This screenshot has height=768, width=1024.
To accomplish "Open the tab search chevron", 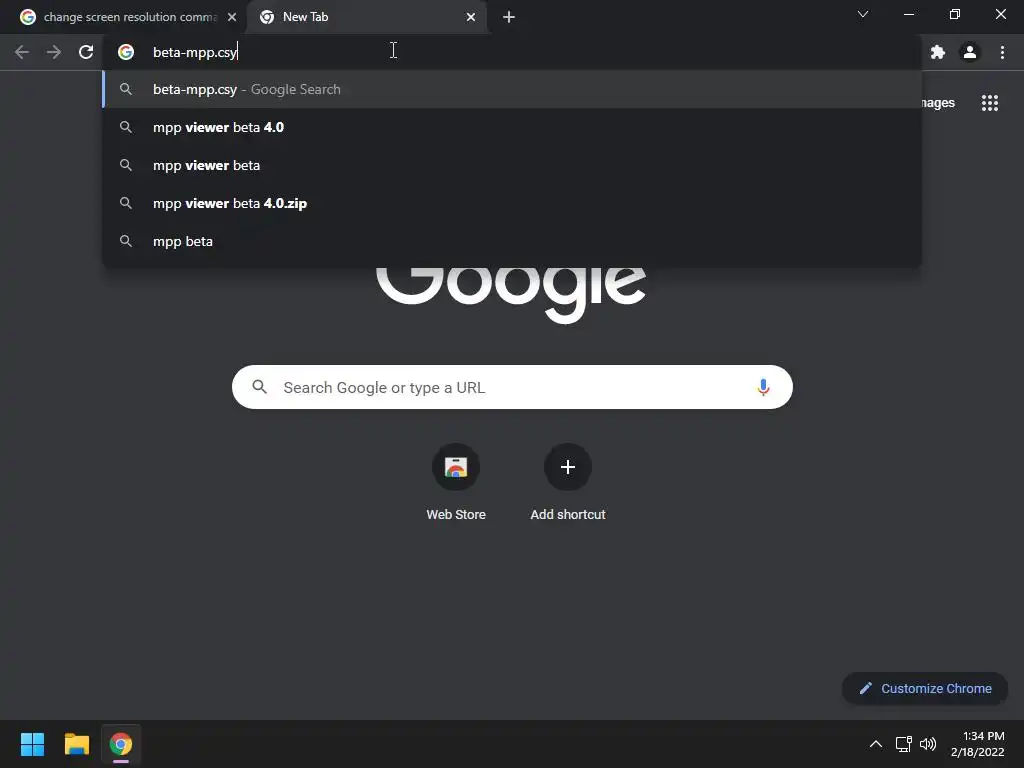I will [x=863, y=14].
